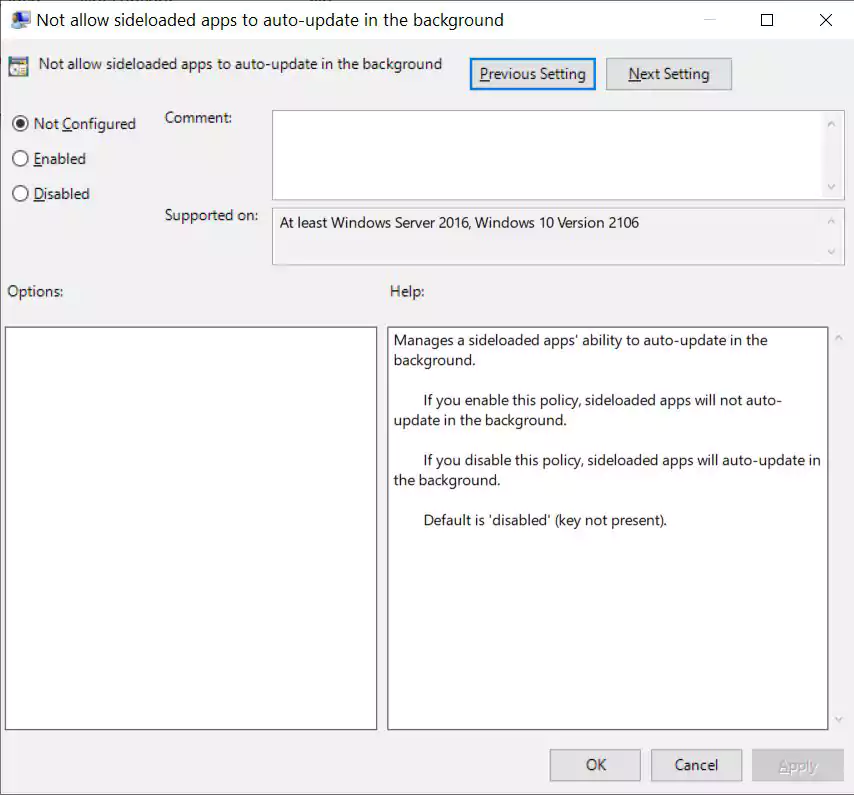This screenshot has width=854, height=795.
Task: Confirm with the OK button
Action: 595,765
